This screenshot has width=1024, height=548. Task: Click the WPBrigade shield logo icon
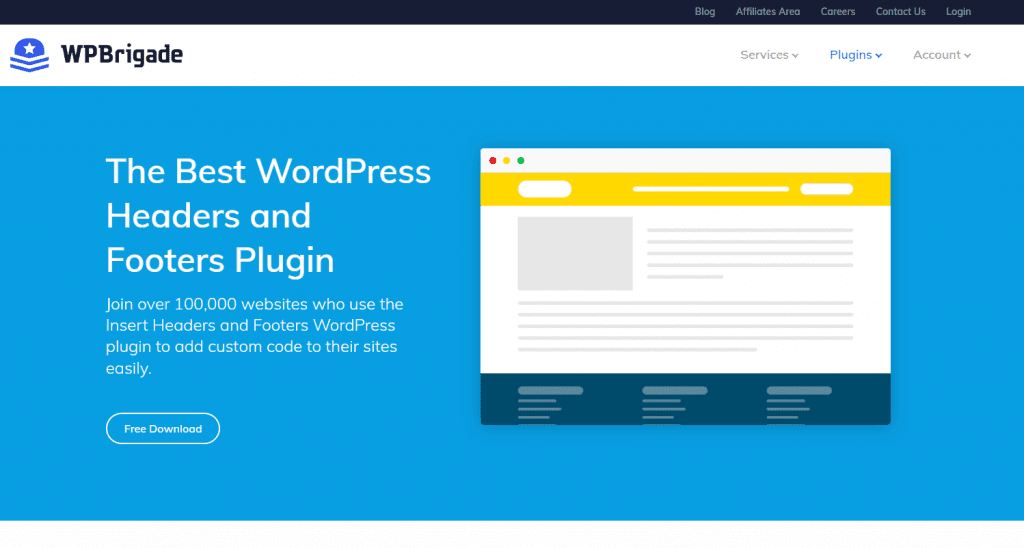(29, 55)
